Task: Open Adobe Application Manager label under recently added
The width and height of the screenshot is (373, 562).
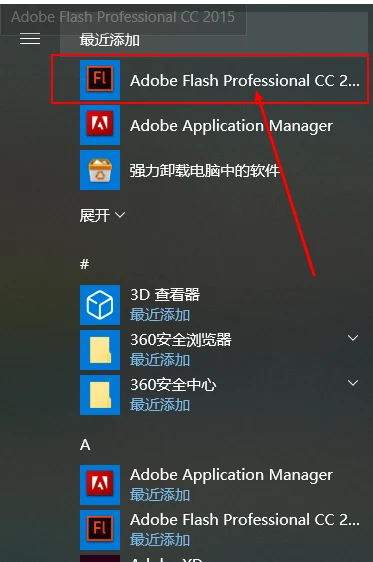Action: coord(231,126)
